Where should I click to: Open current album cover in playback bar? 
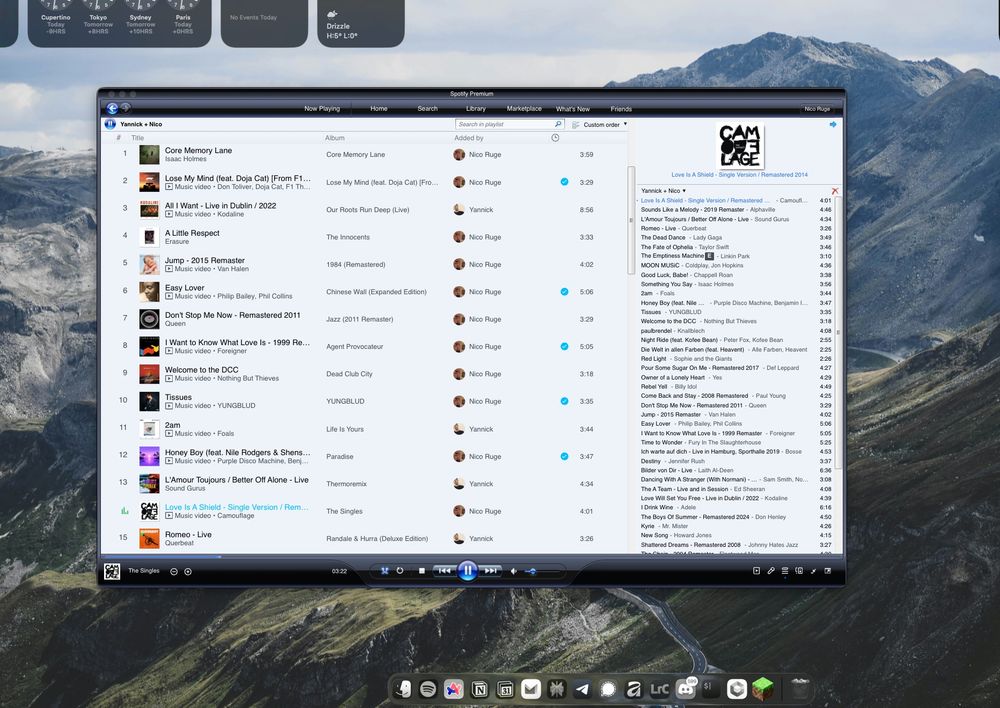(112, 572)
